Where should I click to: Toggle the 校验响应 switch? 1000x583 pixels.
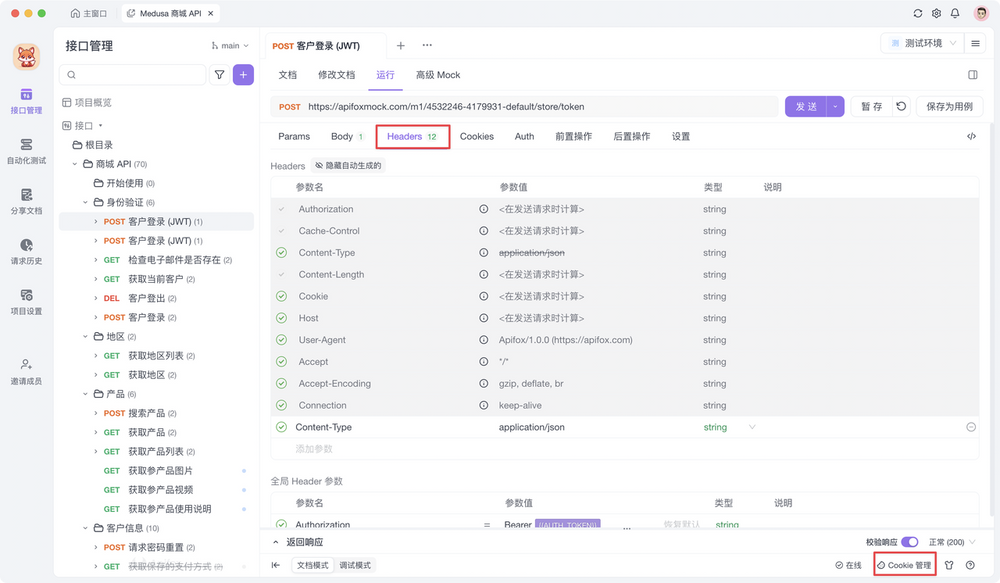908,540
